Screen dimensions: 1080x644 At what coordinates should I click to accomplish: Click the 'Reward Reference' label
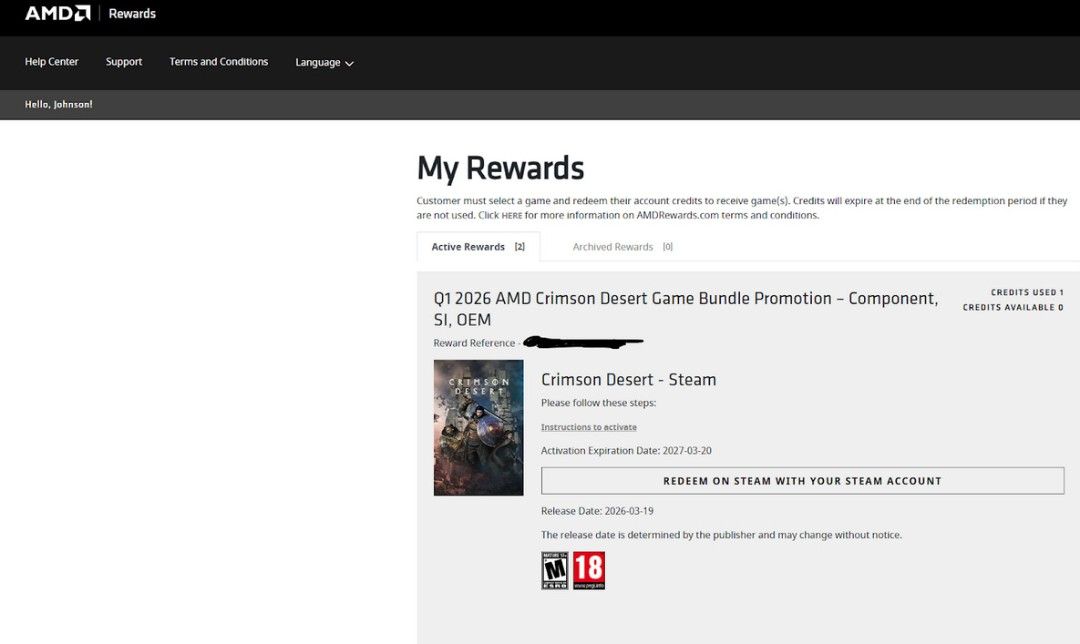coord(474,343)
